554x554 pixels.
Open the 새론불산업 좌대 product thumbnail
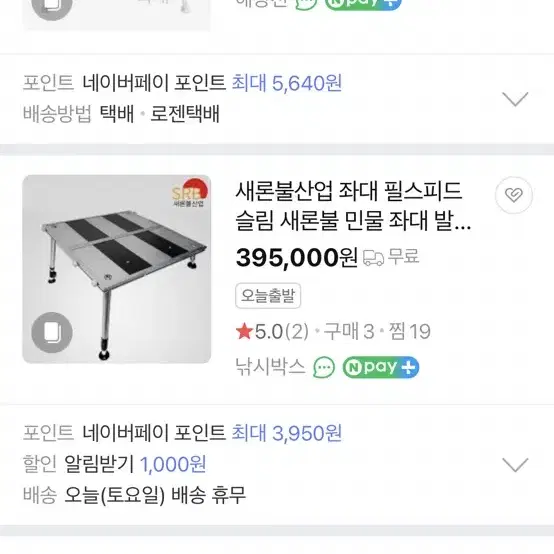(117, 269)
